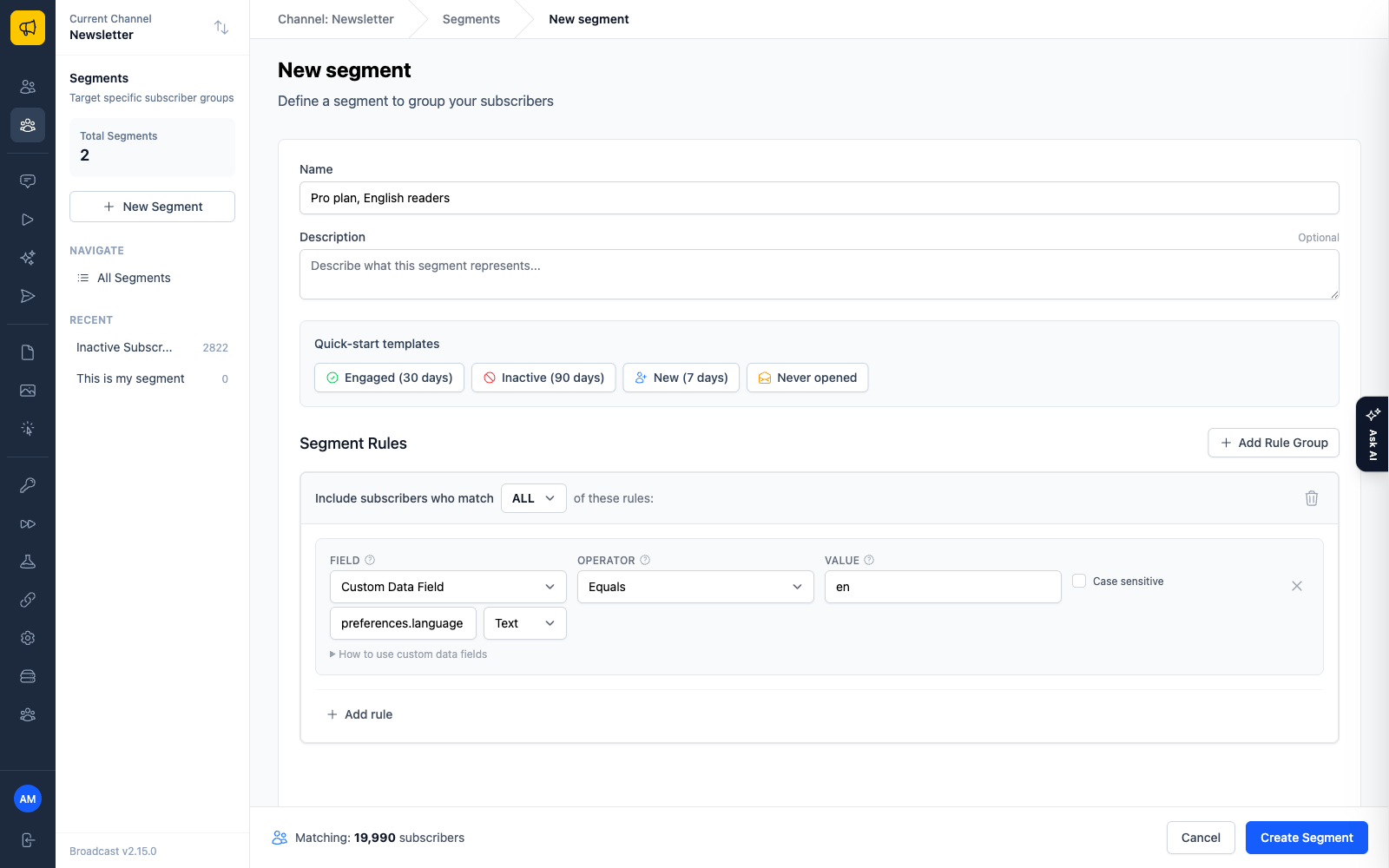This screenshot has height=868, width=1389.
Task: Open the Equals operator dropdown
Action: 695,587
